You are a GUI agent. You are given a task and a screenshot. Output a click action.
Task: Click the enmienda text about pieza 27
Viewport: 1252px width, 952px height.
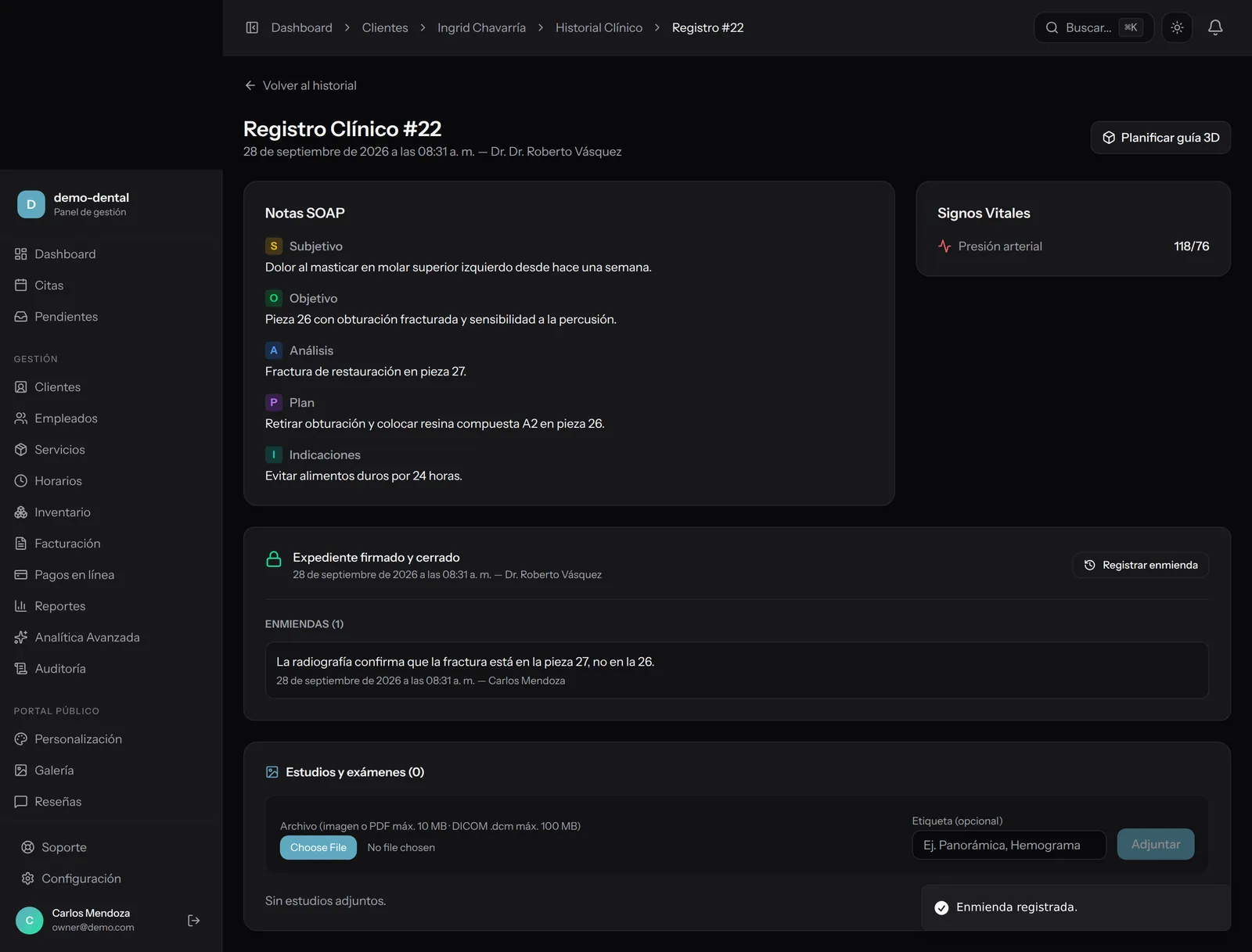(x=466, y=662)
